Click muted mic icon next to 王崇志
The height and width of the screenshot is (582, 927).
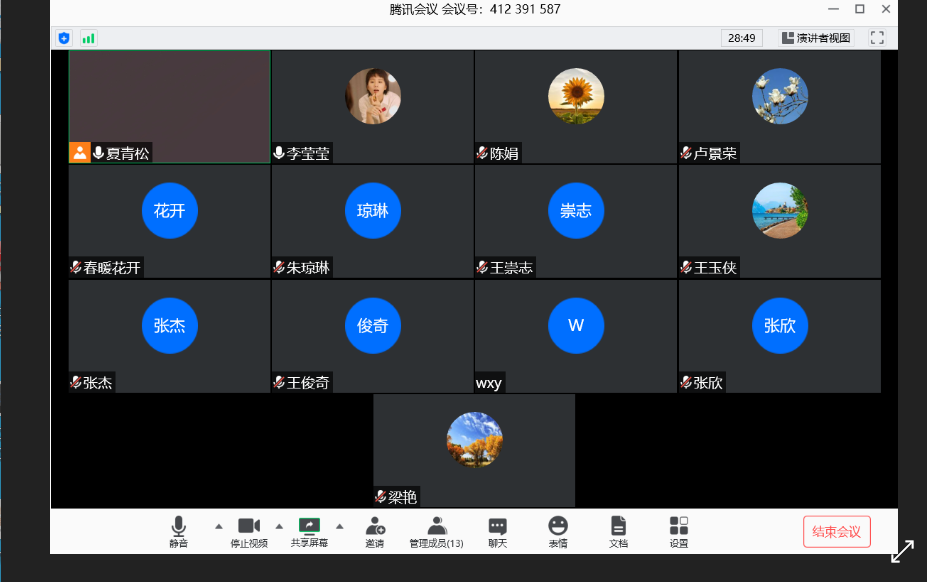point(482,267)
